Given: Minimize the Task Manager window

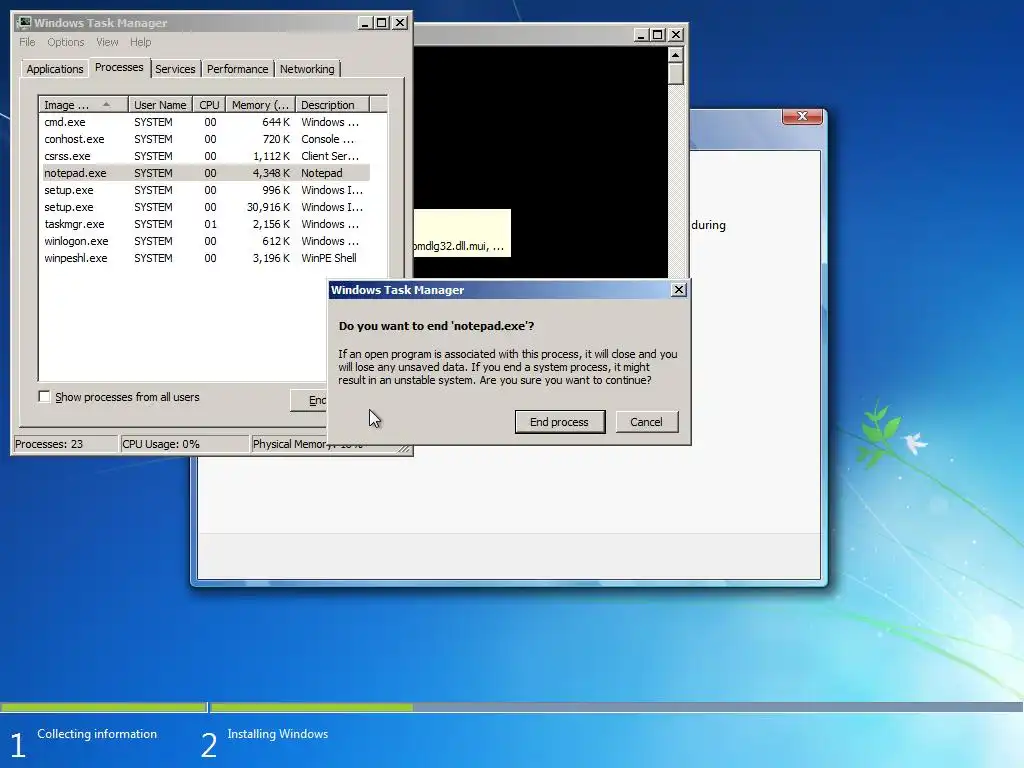Looking at the screenshot, I should pyautogui.click(x=365, y=23).
